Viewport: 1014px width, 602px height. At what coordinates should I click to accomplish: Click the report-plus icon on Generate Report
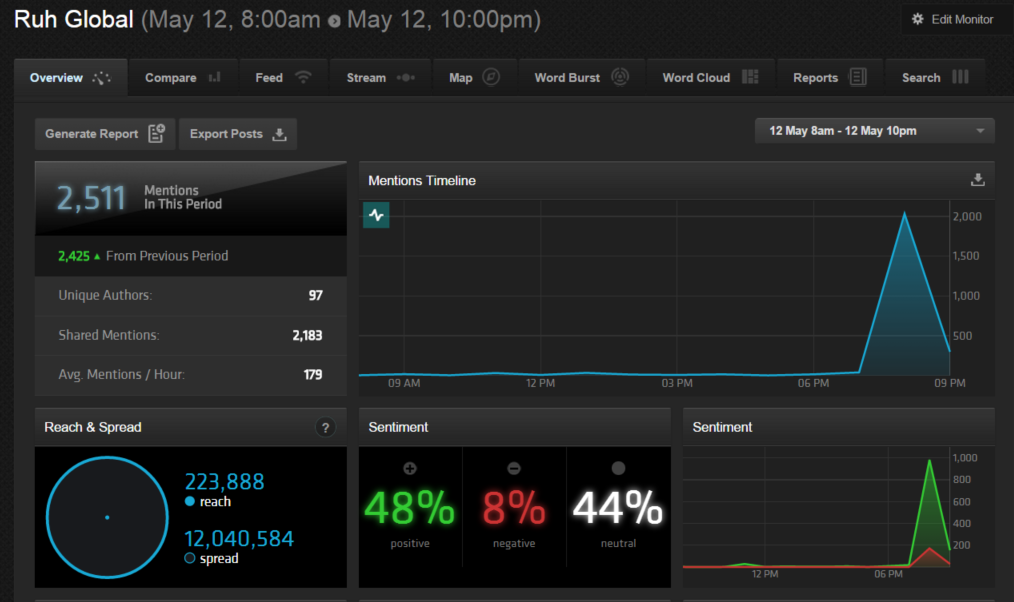coord(156,133)
